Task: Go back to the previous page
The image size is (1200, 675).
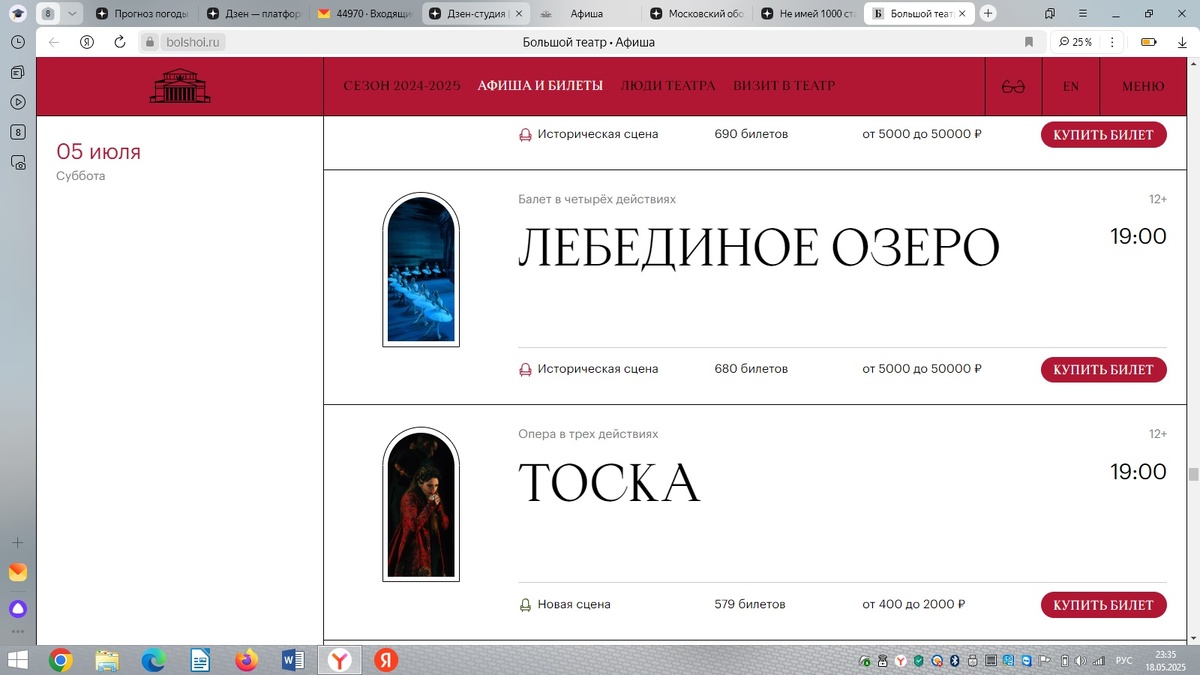Action: (x=54, y=42)
